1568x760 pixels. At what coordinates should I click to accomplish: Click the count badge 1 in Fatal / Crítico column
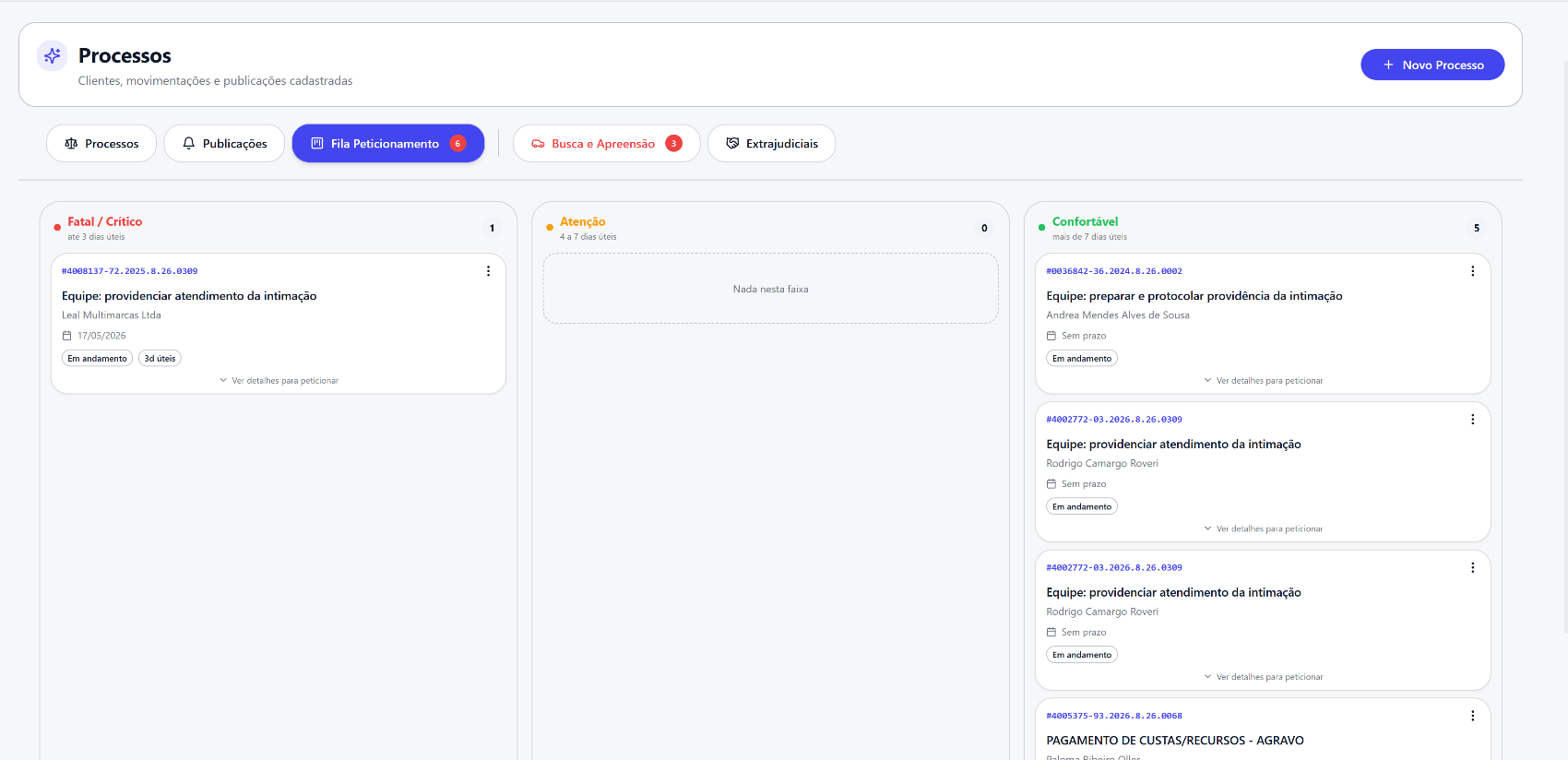(492, 228)
